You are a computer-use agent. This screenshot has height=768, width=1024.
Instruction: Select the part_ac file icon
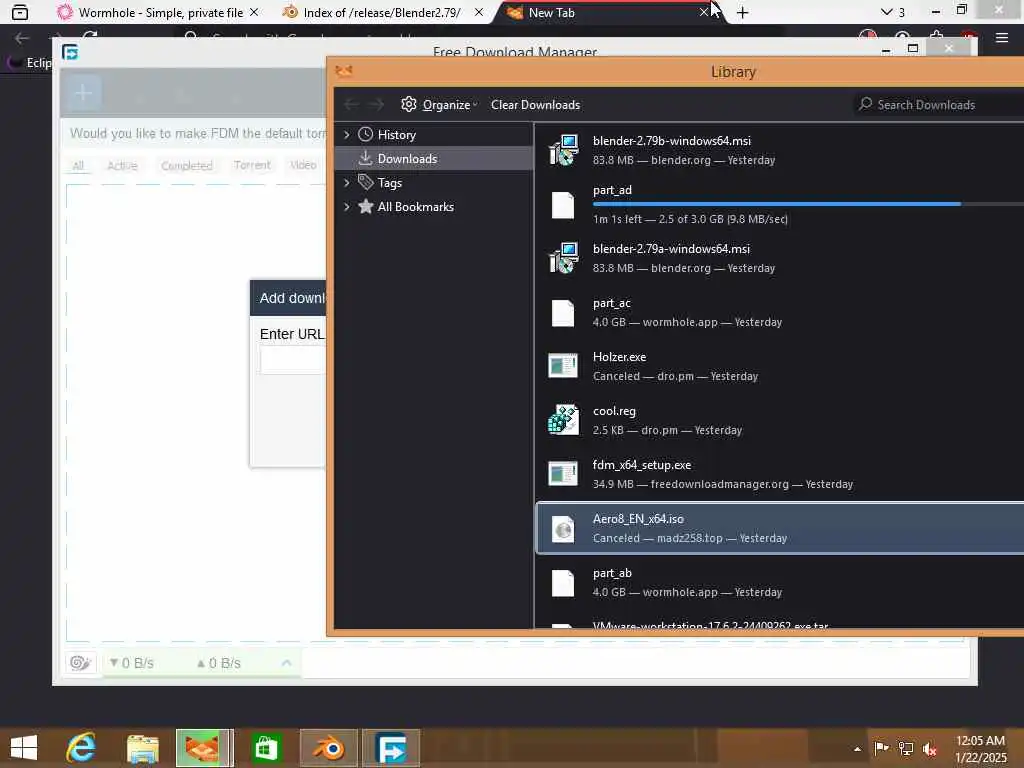click(563, 313)
